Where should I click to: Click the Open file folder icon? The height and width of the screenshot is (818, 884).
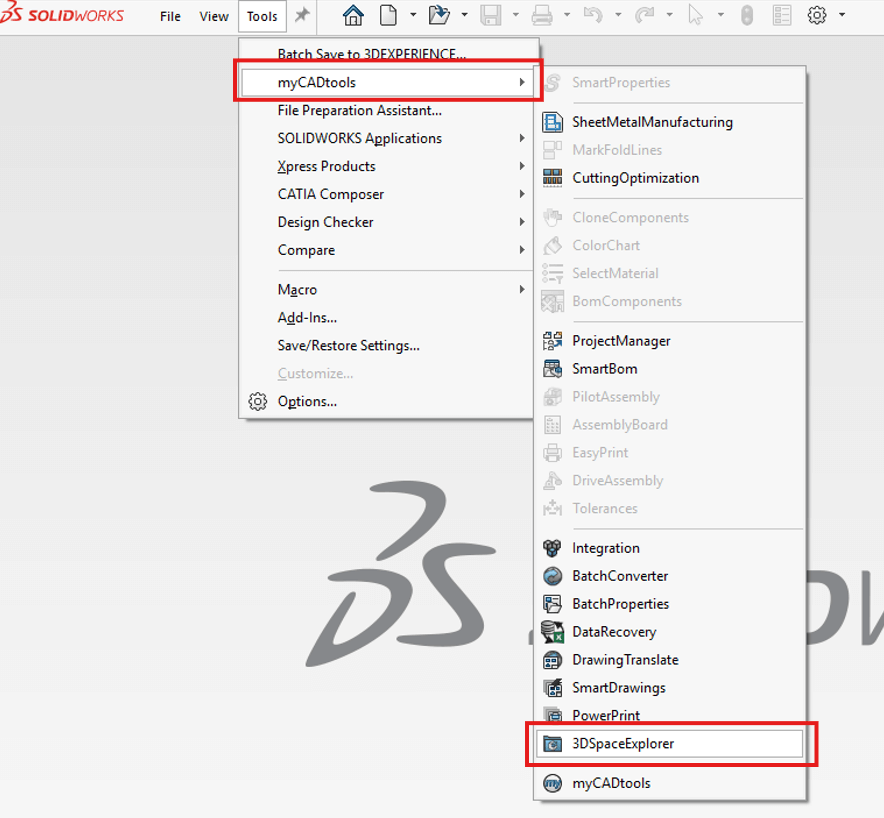coord(438,15)
